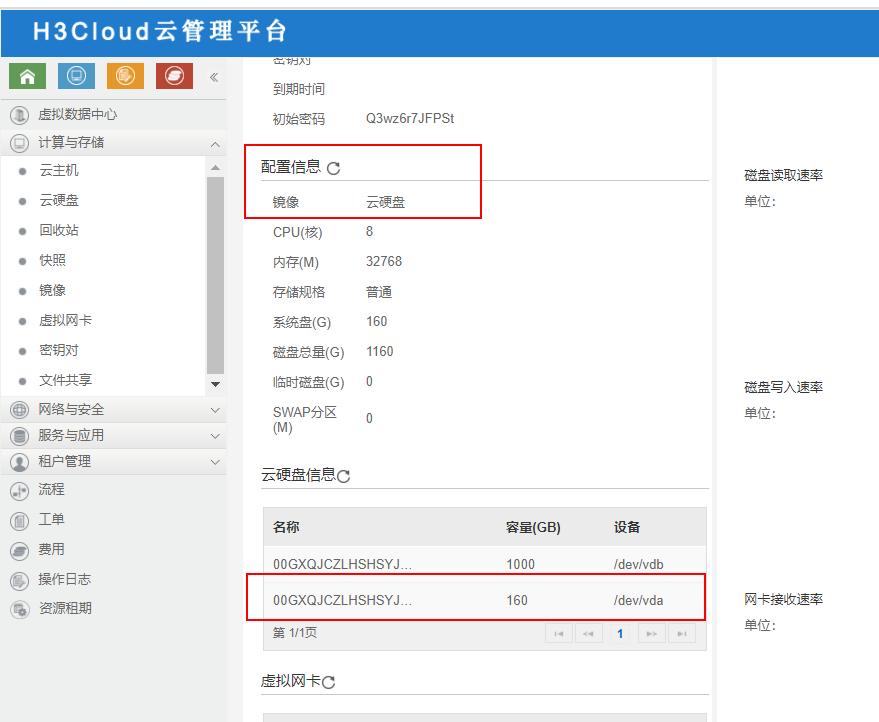Refresh the 虚拟网卡 section
The image size is (879, 722).
click(329, 682)
